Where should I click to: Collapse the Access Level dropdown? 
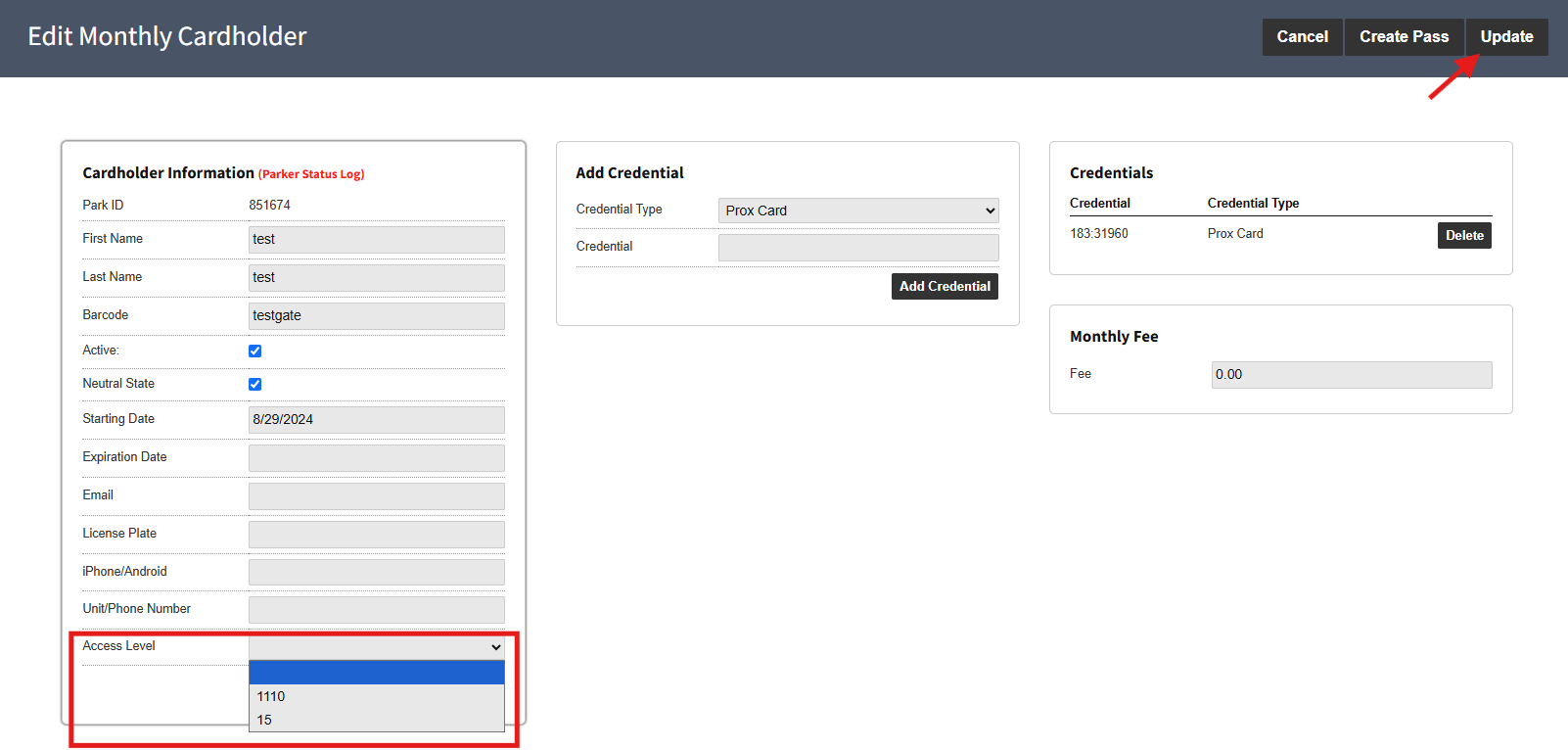tap(377, 647)
